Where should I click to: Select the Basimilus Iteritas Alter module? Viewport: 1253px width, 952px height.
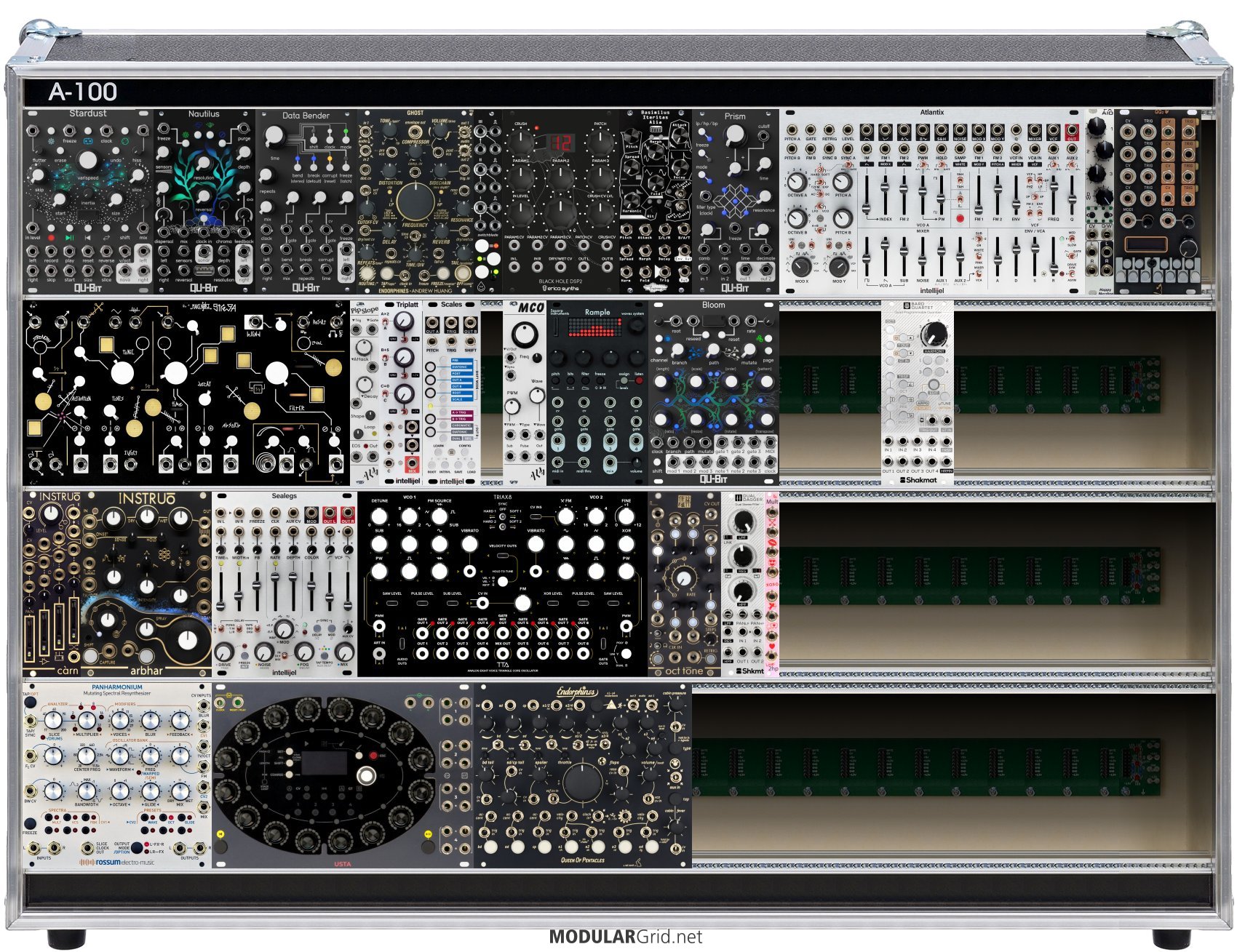(x=656, y=202)
